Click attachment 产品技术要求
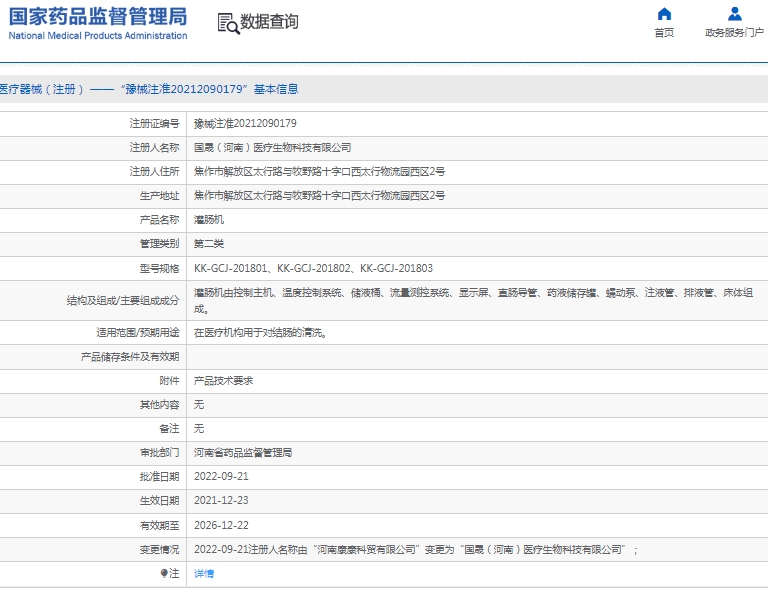The height and width of the screenshot is (592, 768). coord(223,380)
